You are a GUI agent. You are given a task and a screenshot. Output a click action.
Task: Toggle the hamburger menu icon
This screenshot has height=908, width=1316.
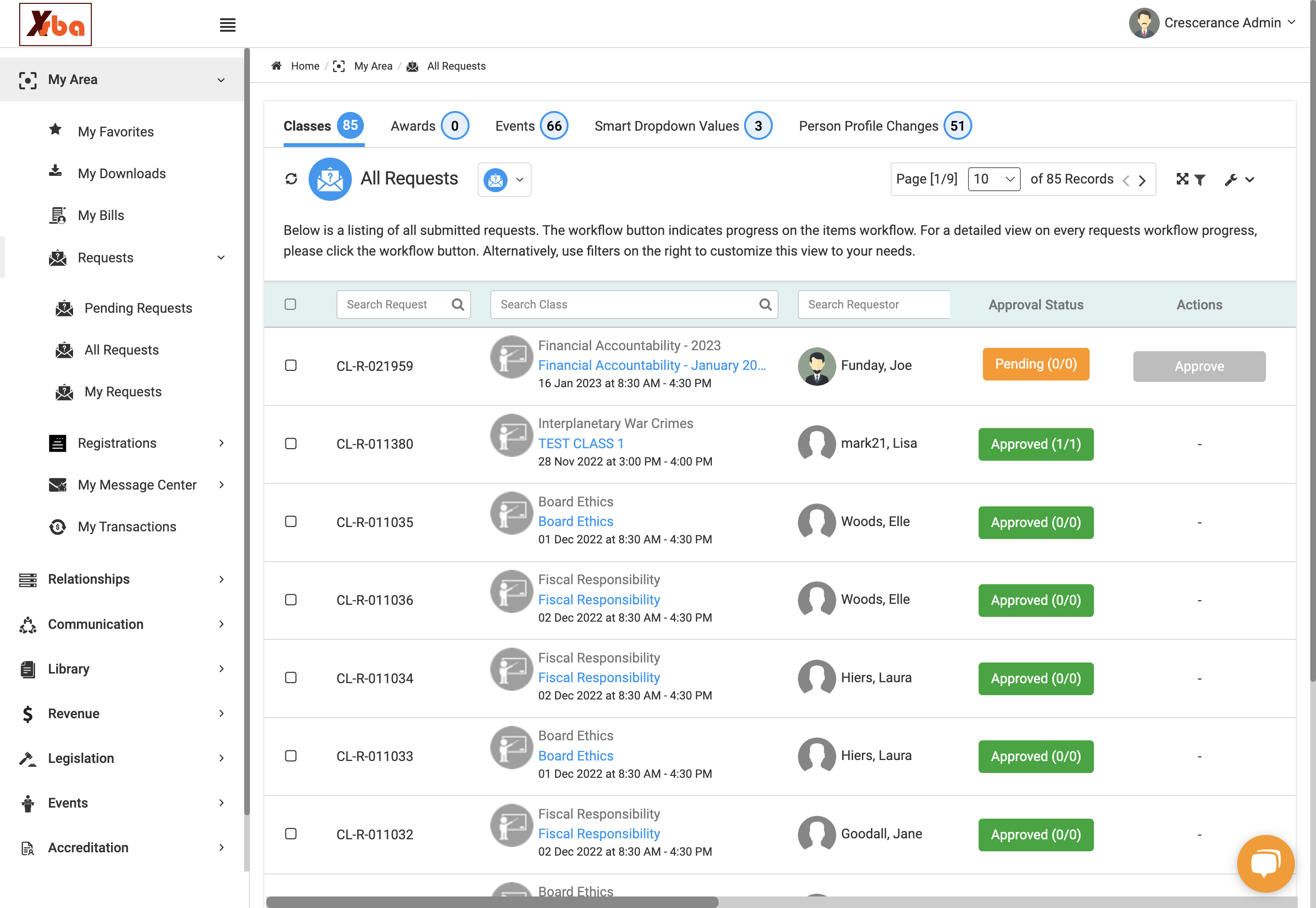(228, 25)
